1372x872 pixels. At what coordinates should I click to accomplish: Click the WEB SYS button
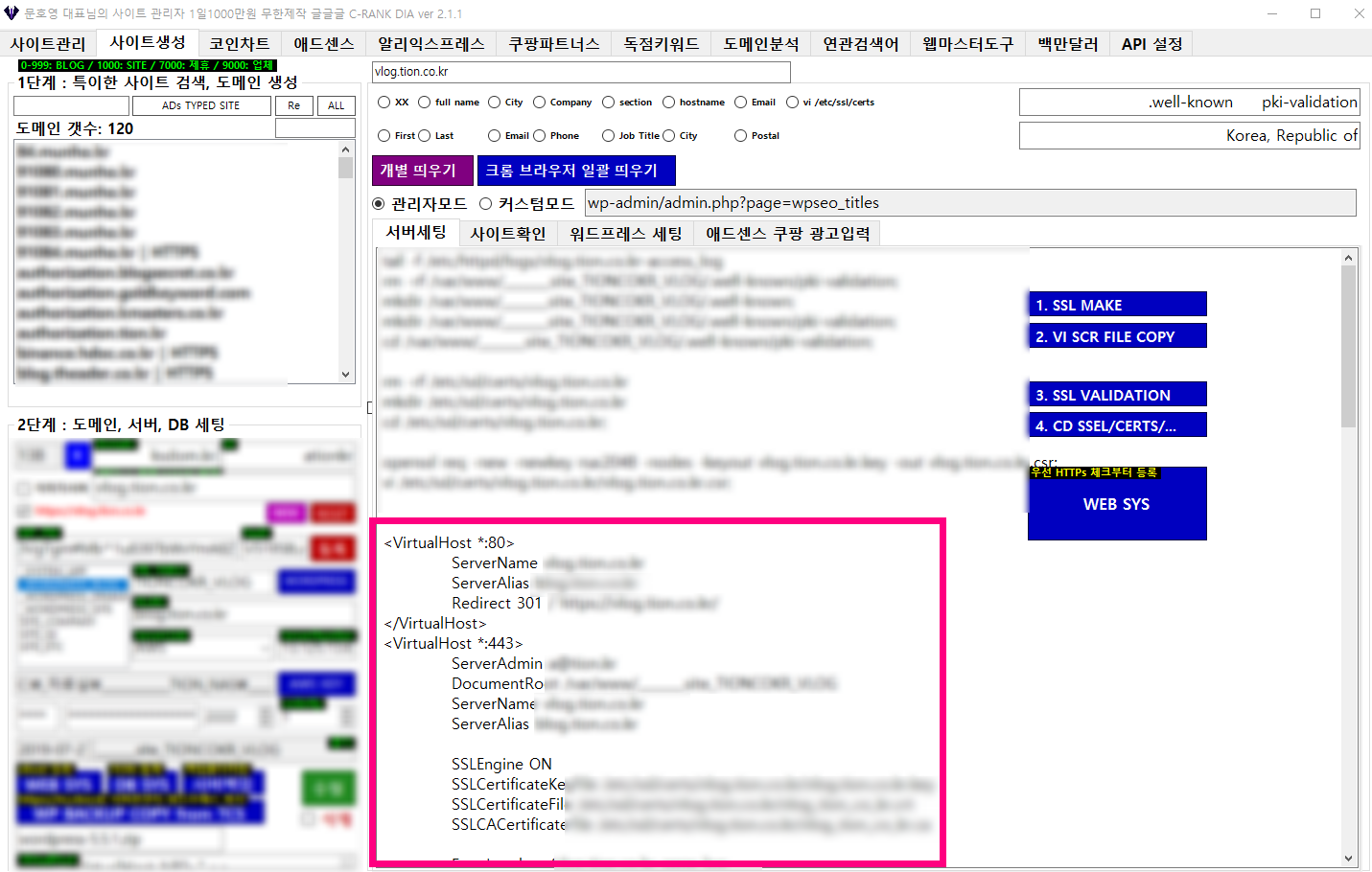click(x=1117, y=504)
